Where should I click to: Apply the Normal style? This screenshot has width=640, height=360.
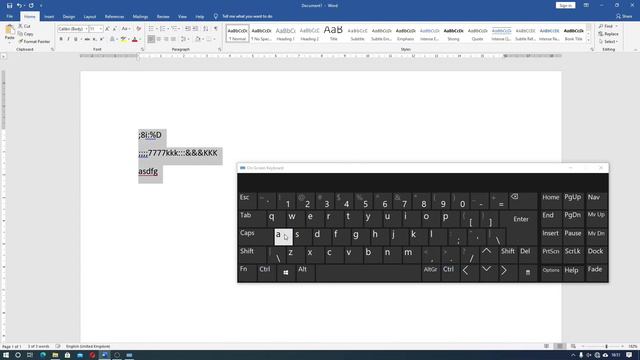pos(237,33)
